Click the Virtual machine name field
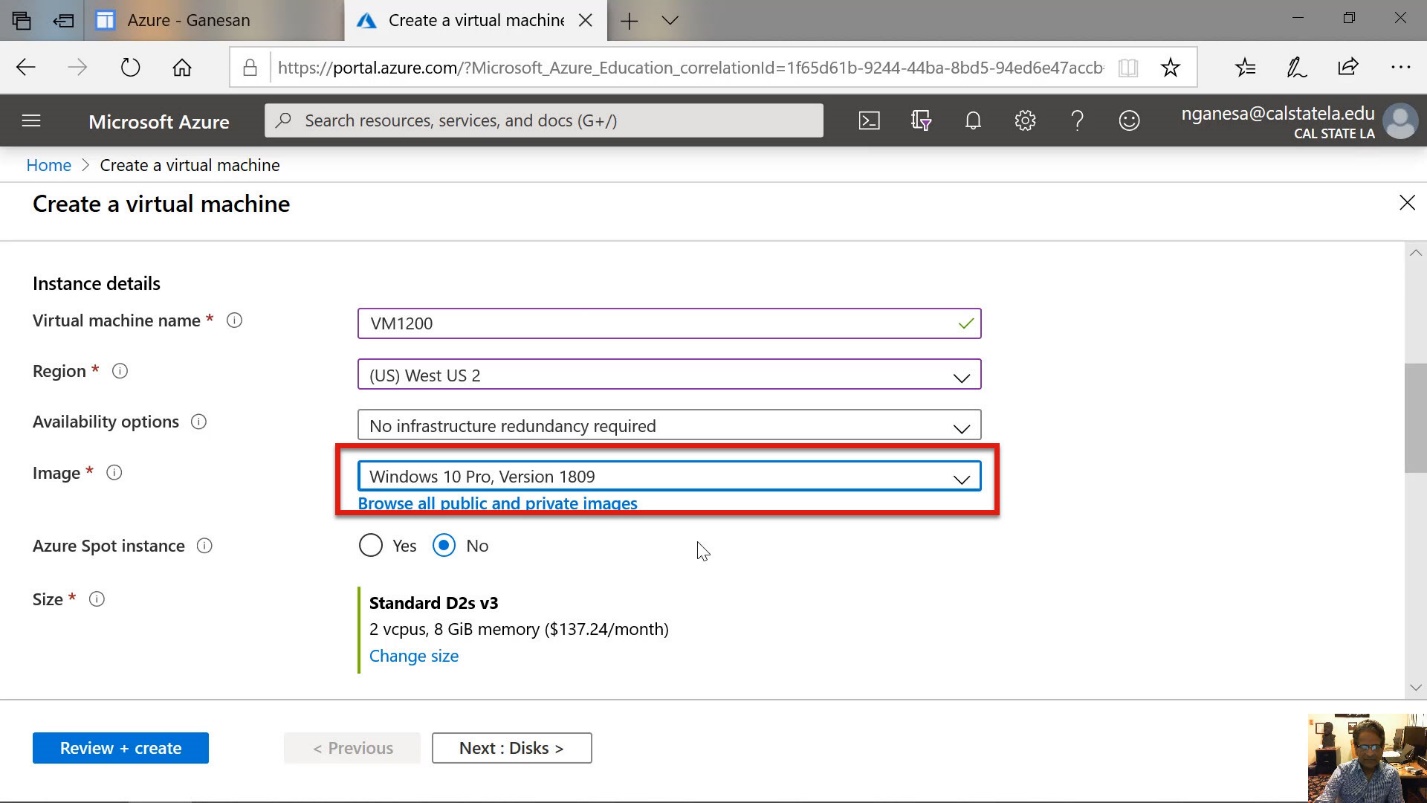This screenshot has width=1427, height=803. pyautogui.click(x=668, y=323)
